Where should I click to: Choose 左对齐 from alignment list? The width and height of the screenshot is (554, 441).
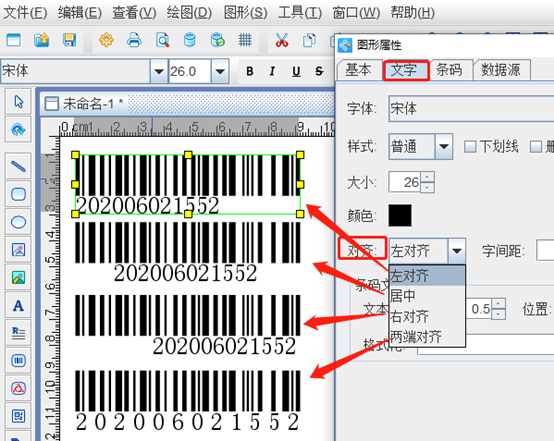427,276
